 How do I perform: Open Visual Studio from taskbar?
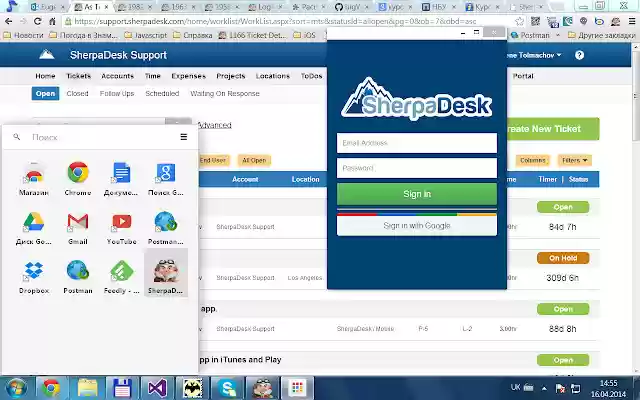(x=157, y=388)
